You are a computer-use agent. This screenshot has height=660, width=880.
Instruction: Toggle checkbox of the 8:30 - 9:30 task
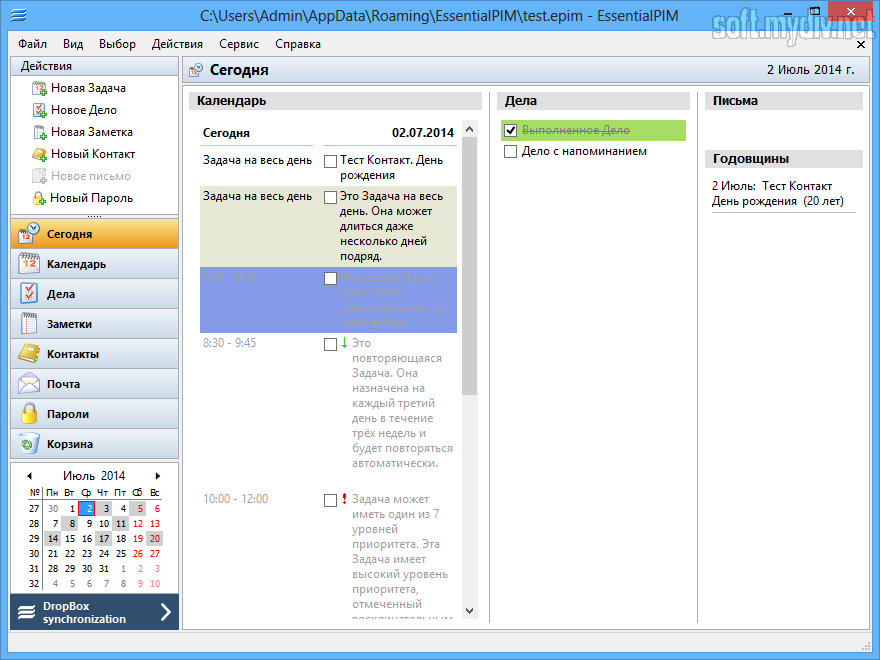click(x=331, y=278)
